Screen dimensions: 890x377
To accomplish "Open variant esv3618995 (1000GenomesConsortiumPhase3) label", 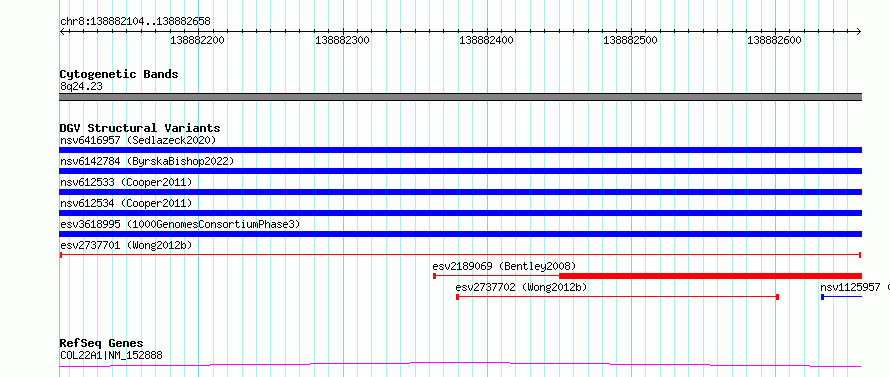I will [x=180, y=224].
